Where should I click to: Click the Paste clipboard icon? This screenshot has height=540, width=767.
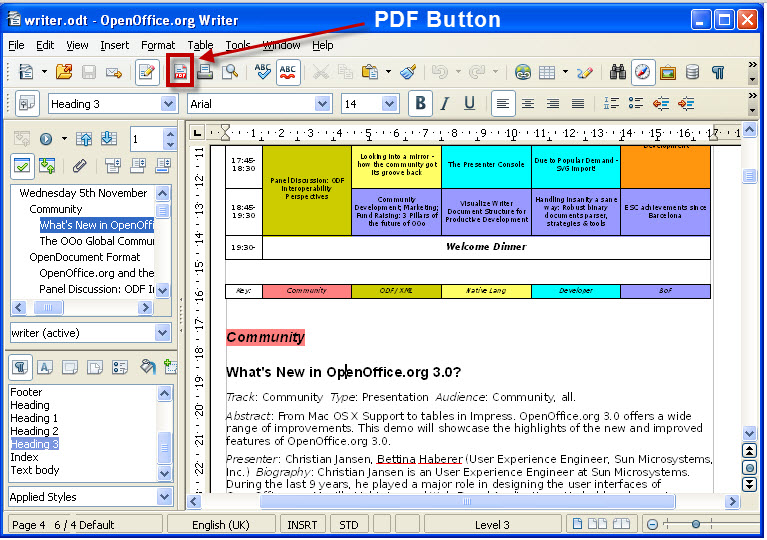tap(370, 72)
